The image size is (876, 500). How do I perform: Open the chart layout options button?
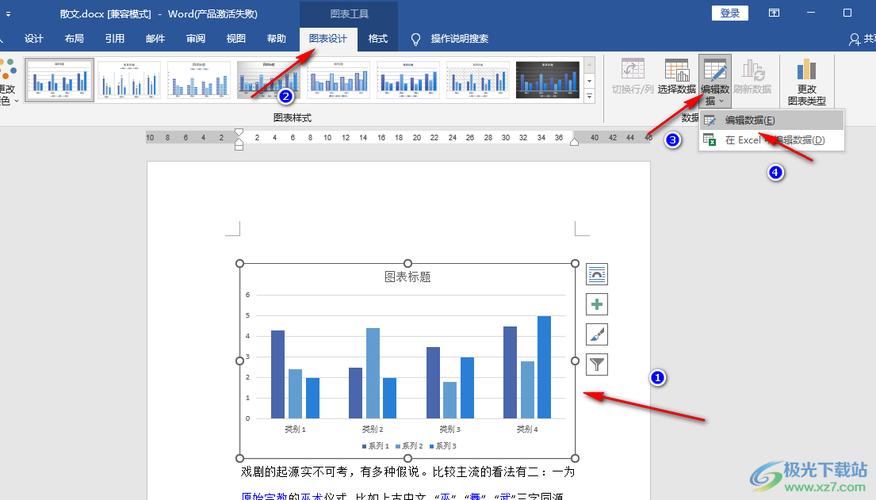coord(597,274)
